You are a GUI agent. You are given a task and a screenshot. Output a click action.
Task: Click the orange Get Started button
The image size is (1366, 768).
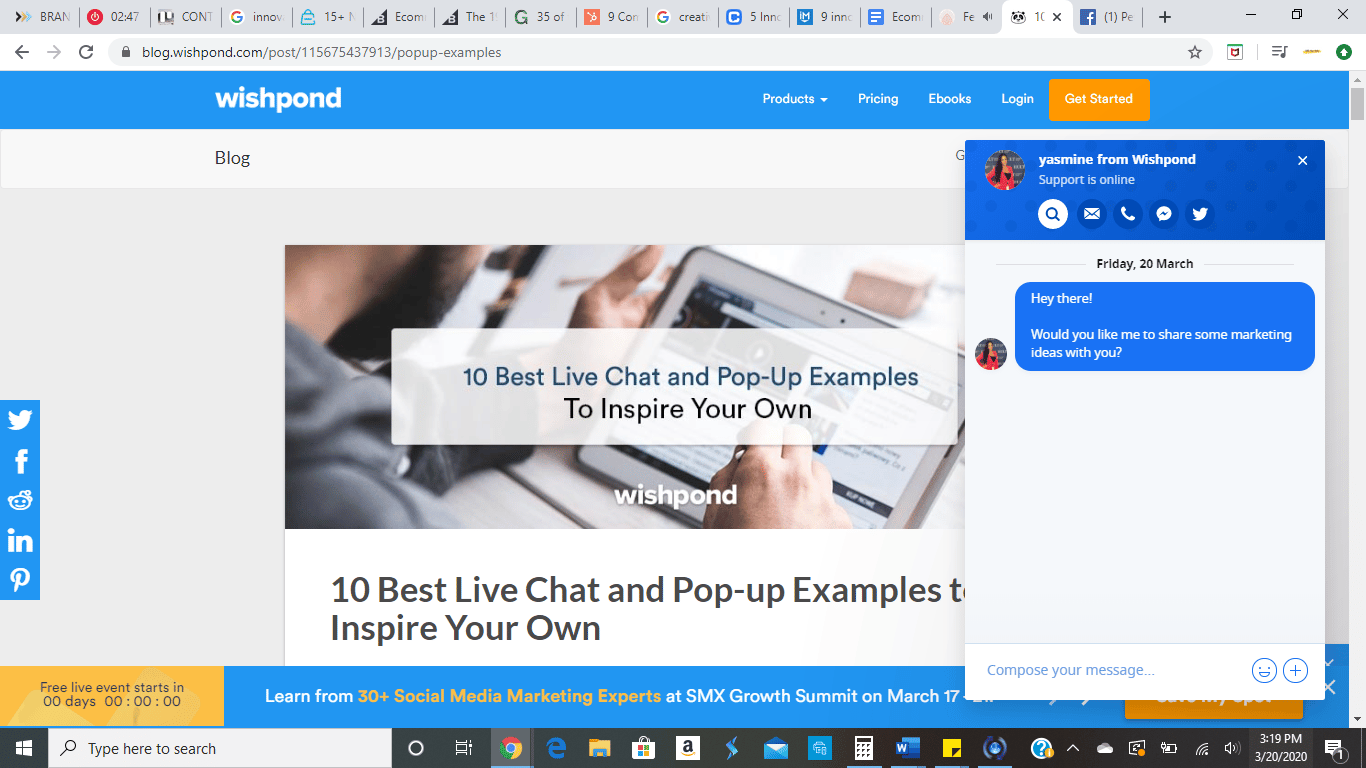1099,99
